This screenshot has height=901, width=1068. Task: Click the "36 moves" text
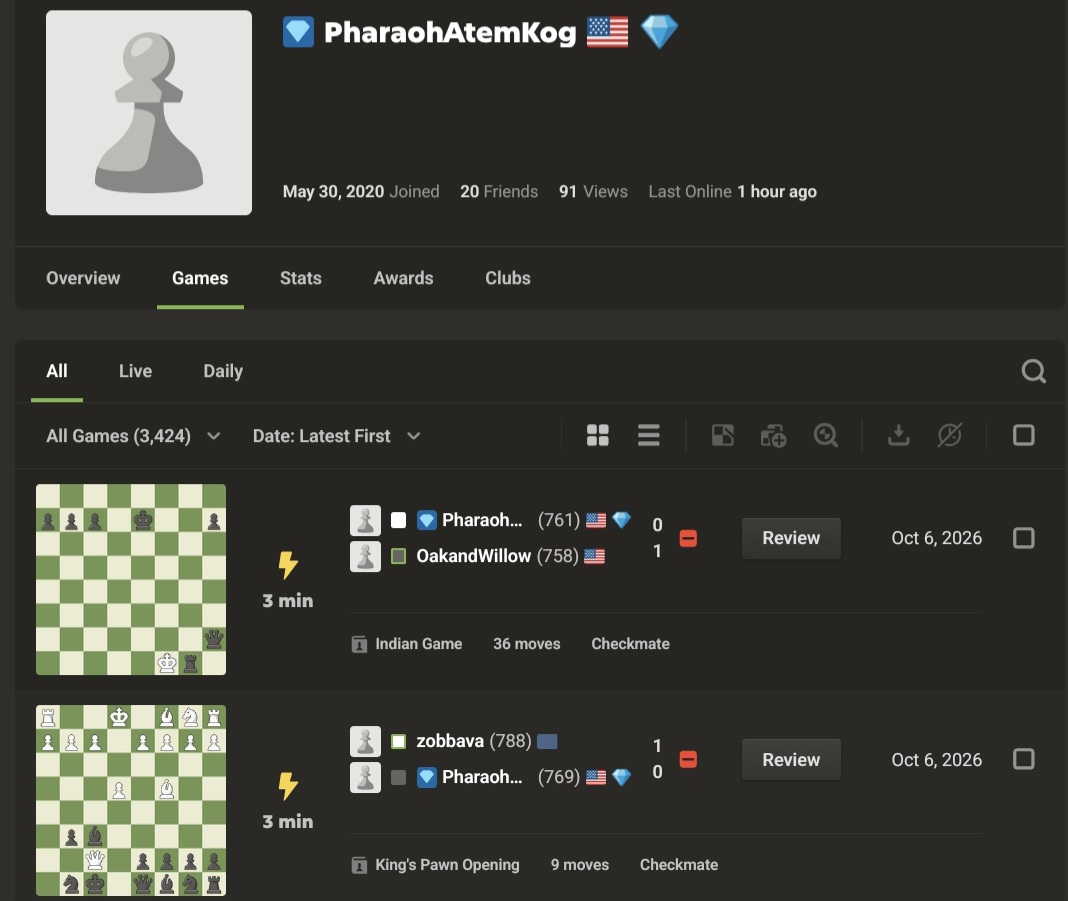click(x=527, y=644)
